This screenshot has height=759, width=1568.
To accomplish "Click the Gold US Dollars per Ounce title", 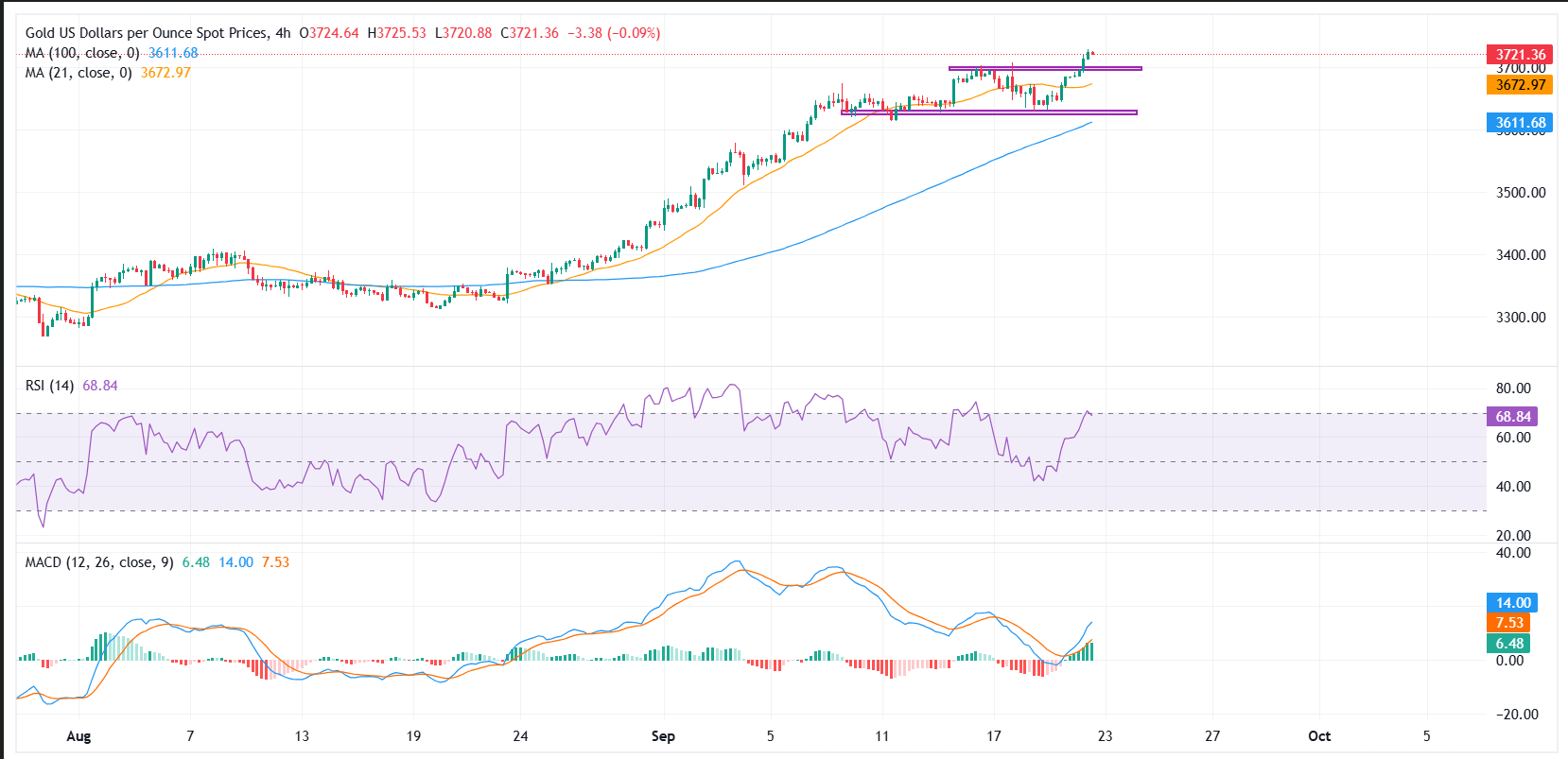I will pos(147,33).
